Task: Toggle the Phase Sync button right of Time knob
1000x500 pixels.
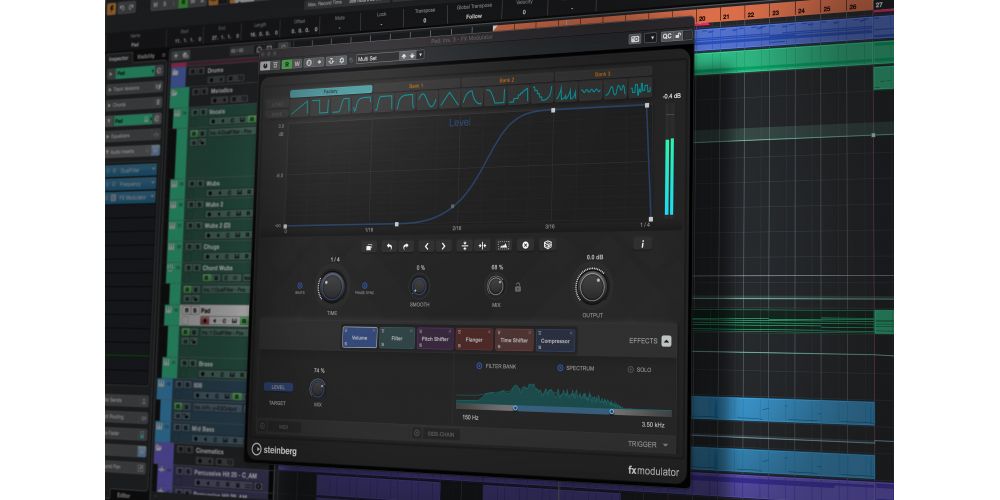Action: pos(365,285)
